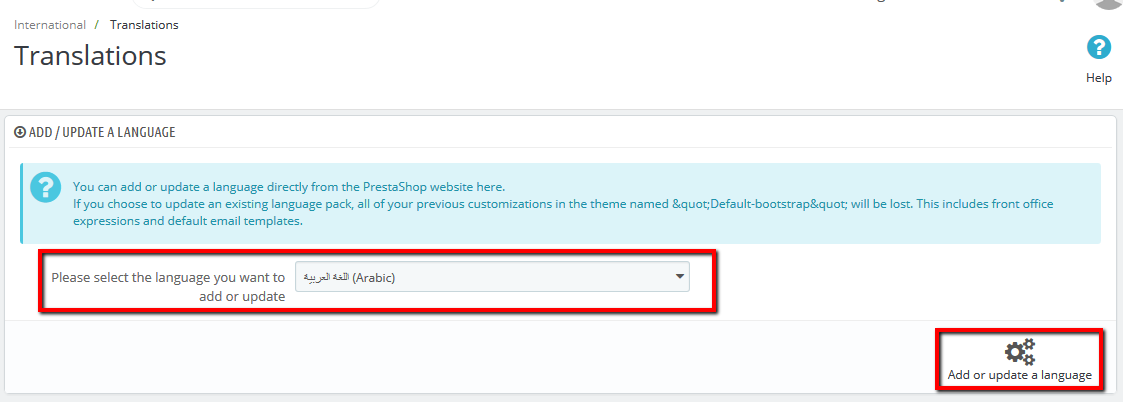Click the download arrow icon in panel header
The image size is (1123, 402).
pyautogui.click(x=20, y=132)
